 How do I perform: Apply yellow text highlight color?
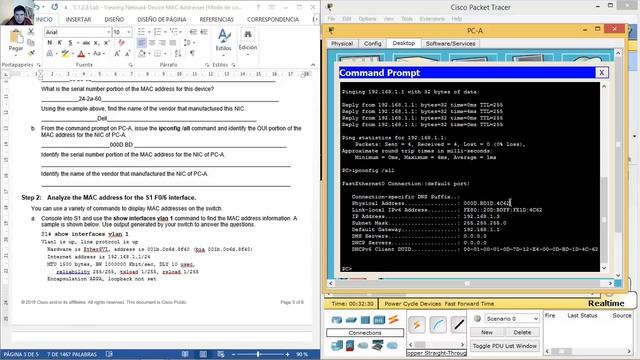coord(64,53)
